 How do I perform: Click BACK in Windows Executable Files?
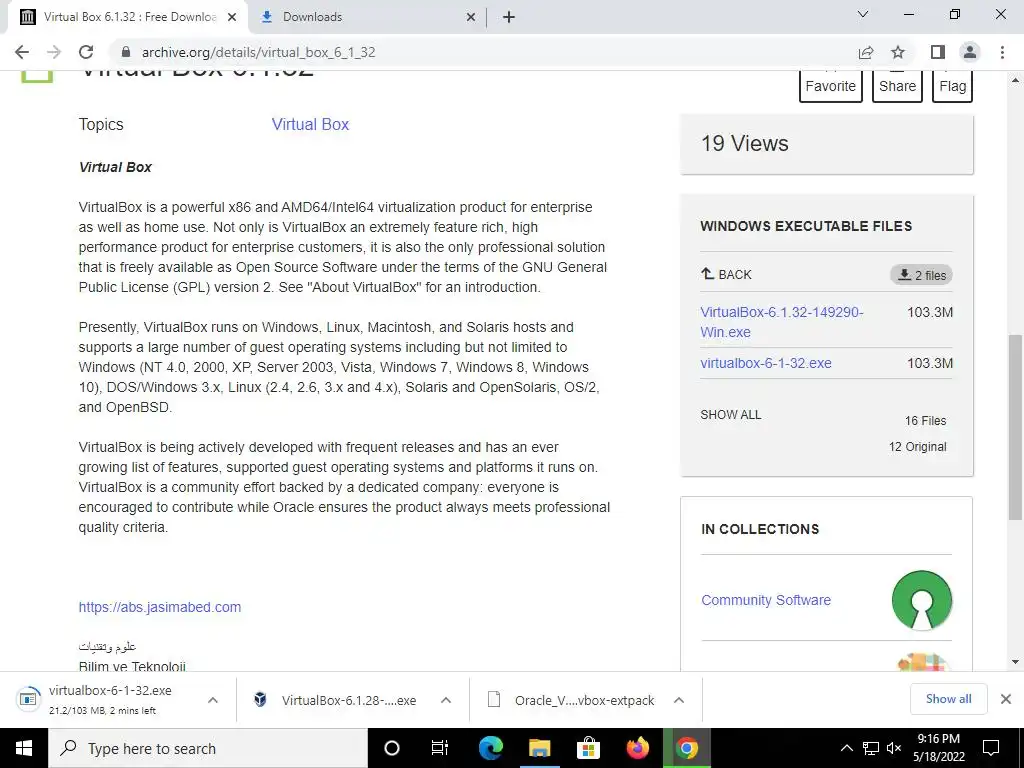[x=726, y=274]
